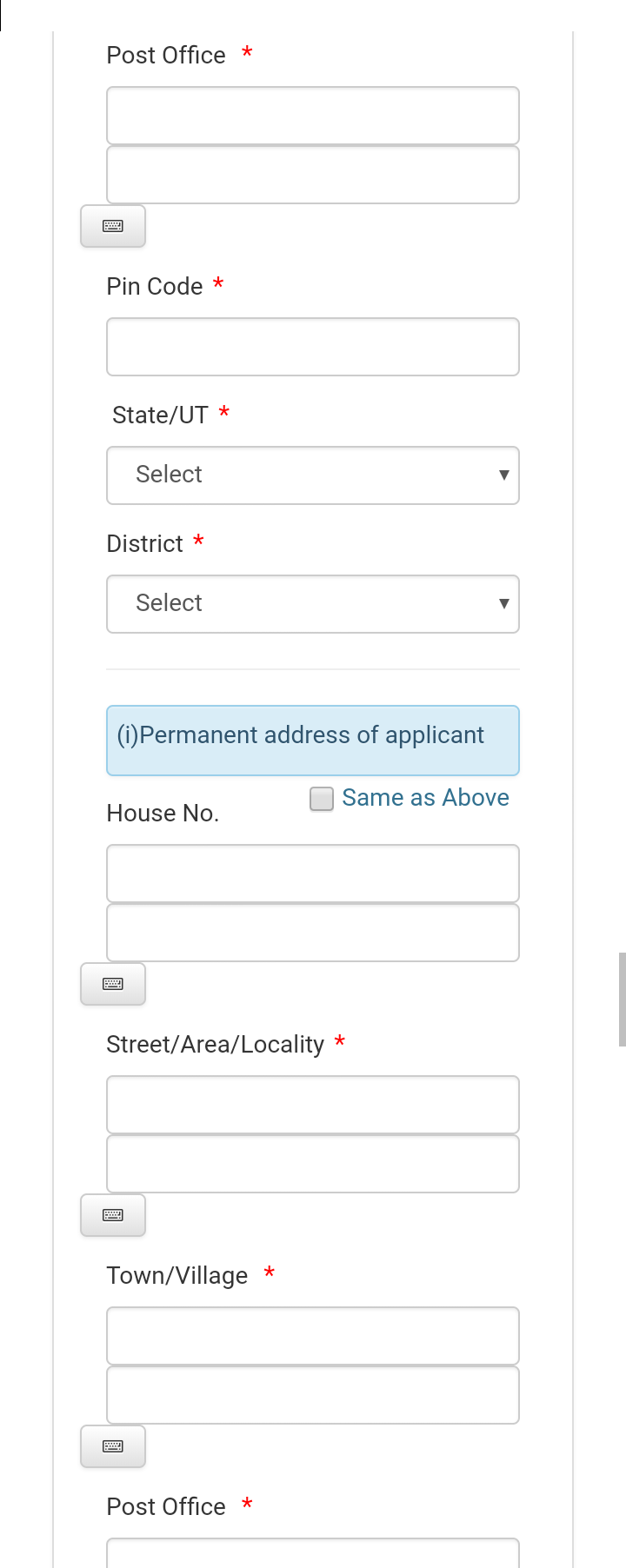
Task: Click the page scrollbar thumb
Action: tap(622, 1000)
